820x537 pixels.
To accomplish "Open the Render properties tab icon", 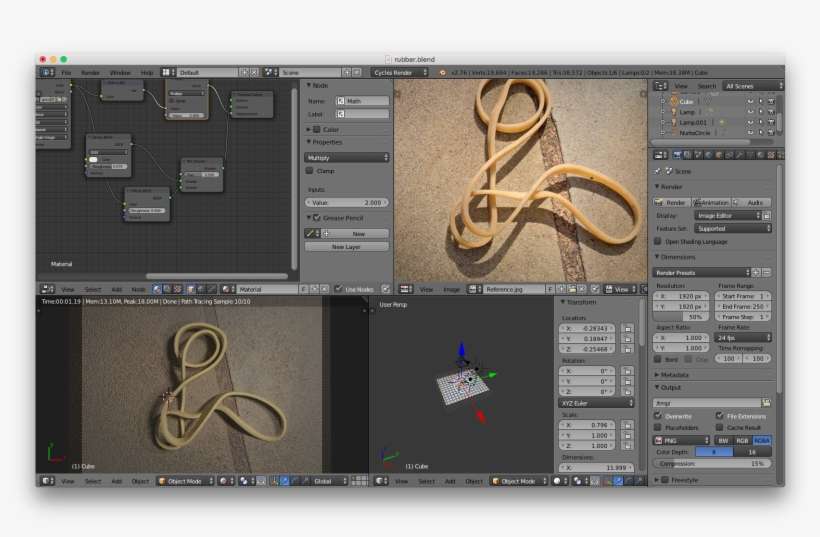I will [x=677, y=155].
